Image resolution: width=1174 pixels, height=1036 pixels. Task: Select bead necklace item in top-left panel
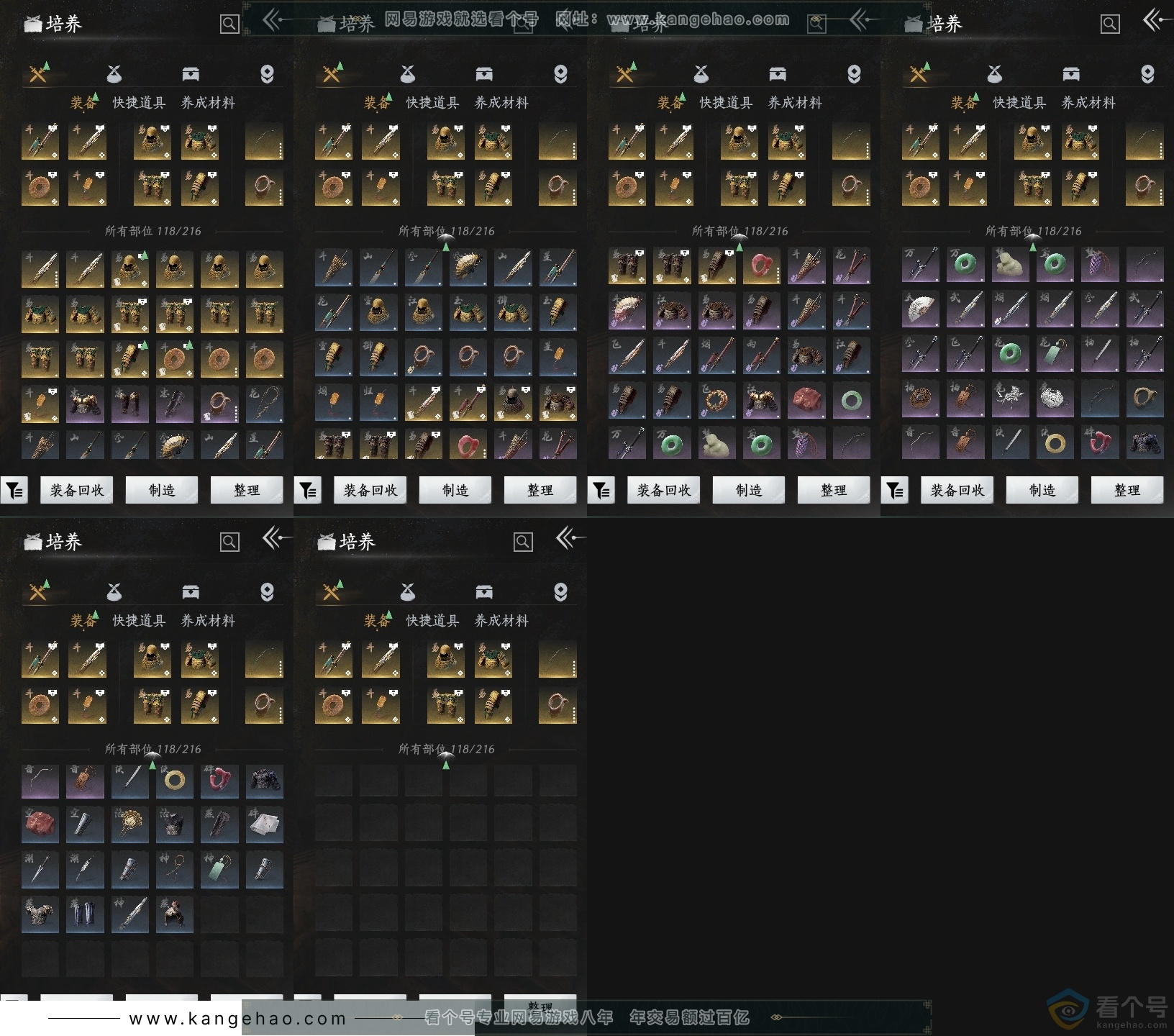265,404
